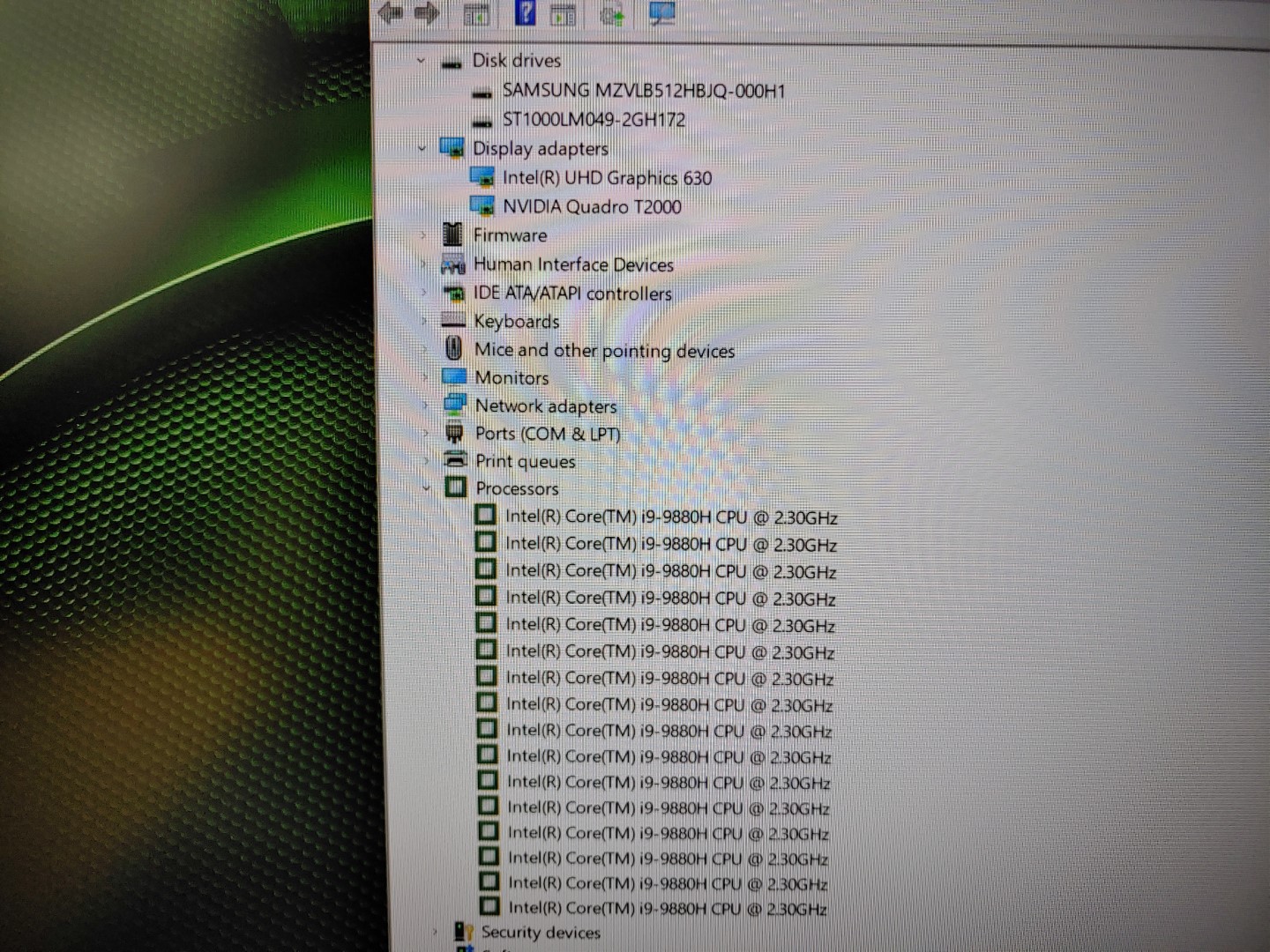
Task: Click the Scan for hardware changes icon
Action: 661,13
